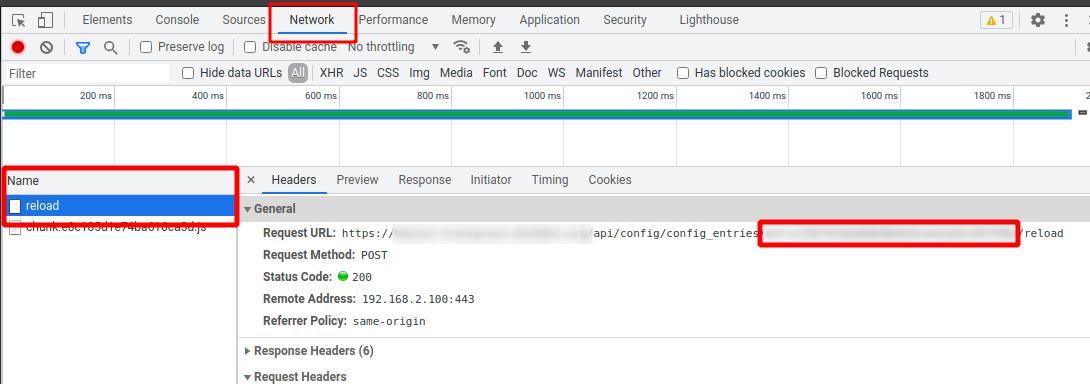This screenshot has width=1090, height=384.
Task: Enable Disable cache checkbox
Action: point(250,47)
